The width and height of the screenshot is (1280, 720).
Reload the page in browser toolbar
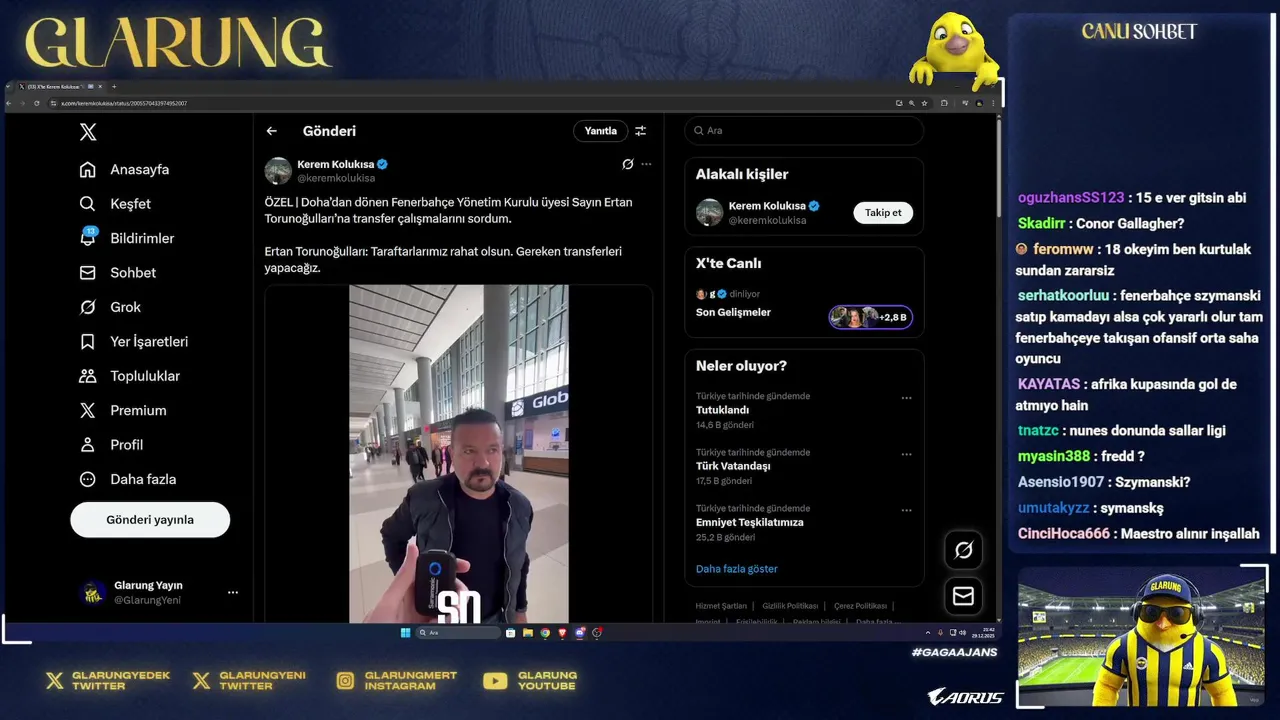click(37, 103)
